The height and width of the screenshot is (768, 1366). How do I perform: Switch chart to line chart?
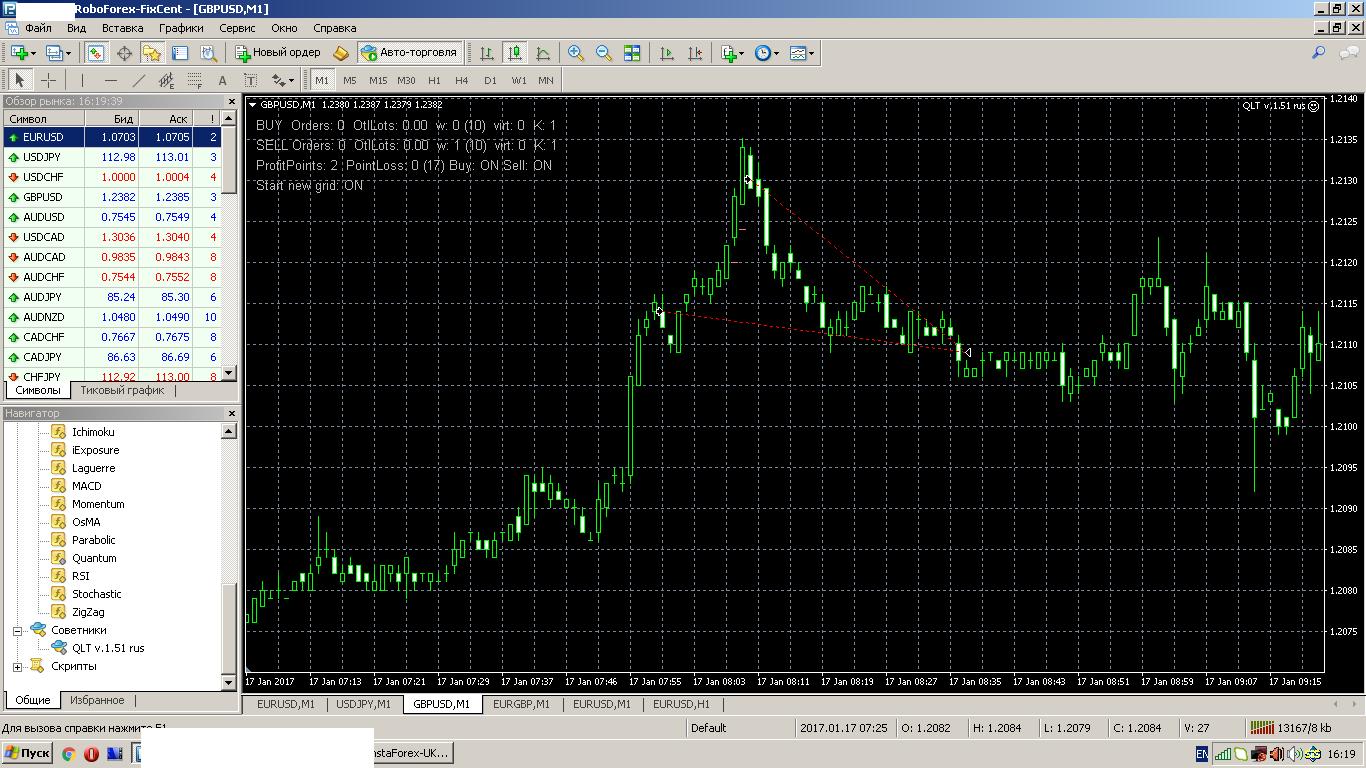coord(543,53)
